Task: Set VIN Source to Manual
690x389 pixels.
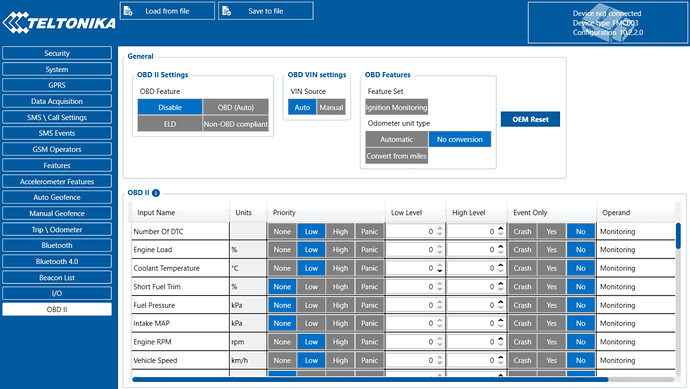Action: 331,107
